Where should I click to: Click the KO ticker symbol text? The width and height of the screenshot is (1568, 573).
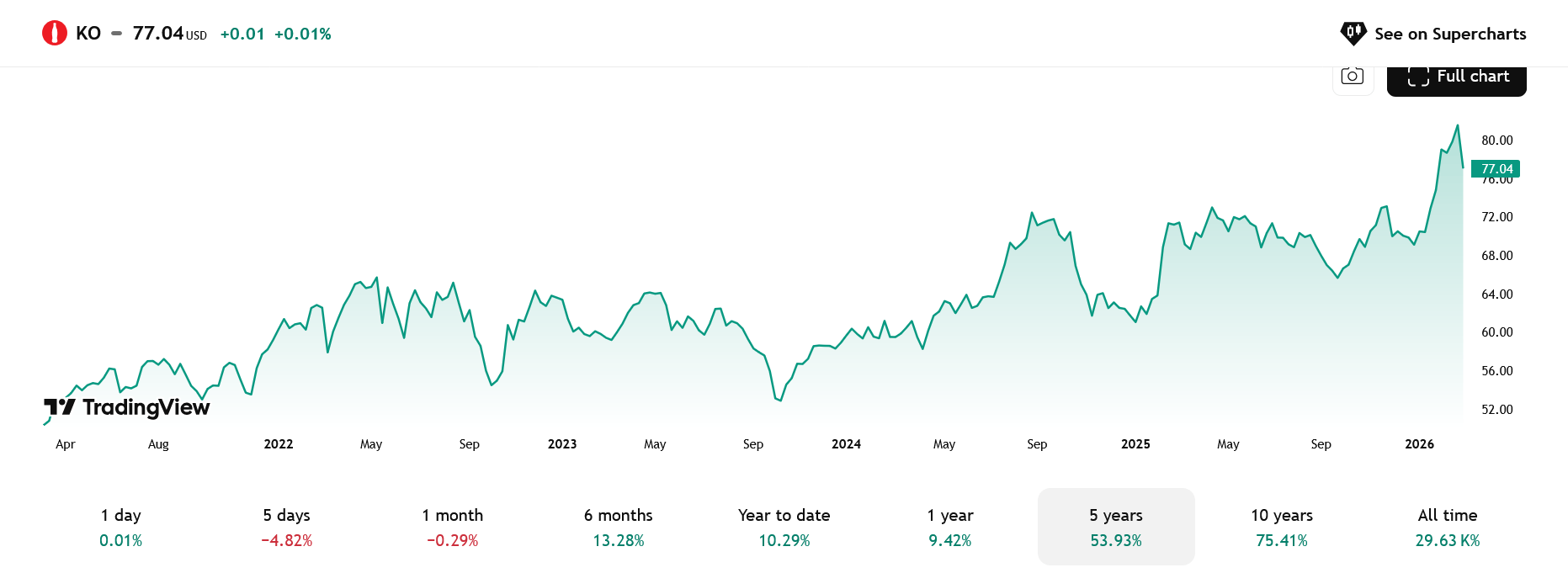point(88,34)
